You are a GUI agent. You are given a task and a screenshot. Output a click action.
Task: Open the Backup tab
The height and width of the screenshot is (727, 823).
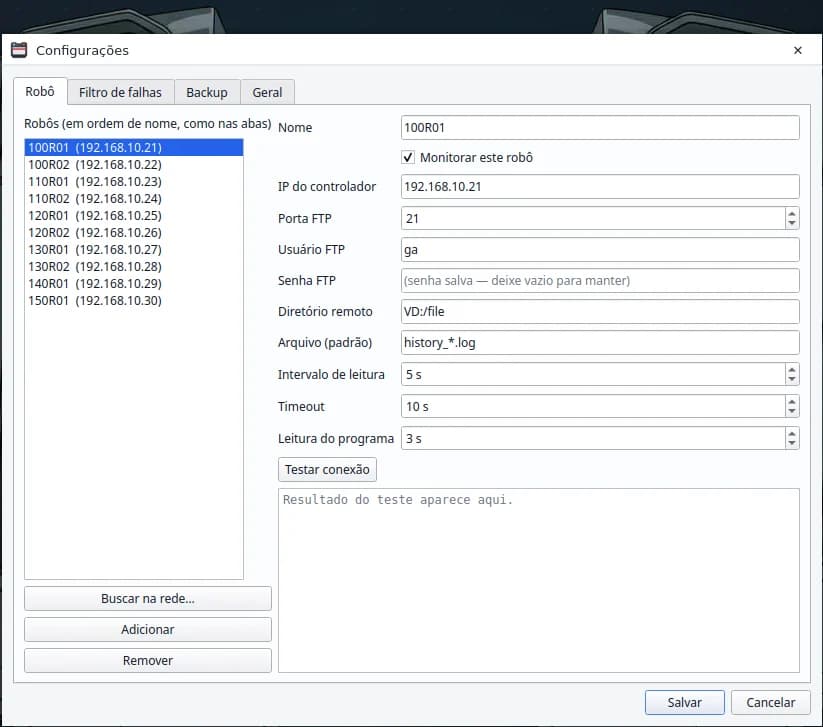[x=207, y=92]
